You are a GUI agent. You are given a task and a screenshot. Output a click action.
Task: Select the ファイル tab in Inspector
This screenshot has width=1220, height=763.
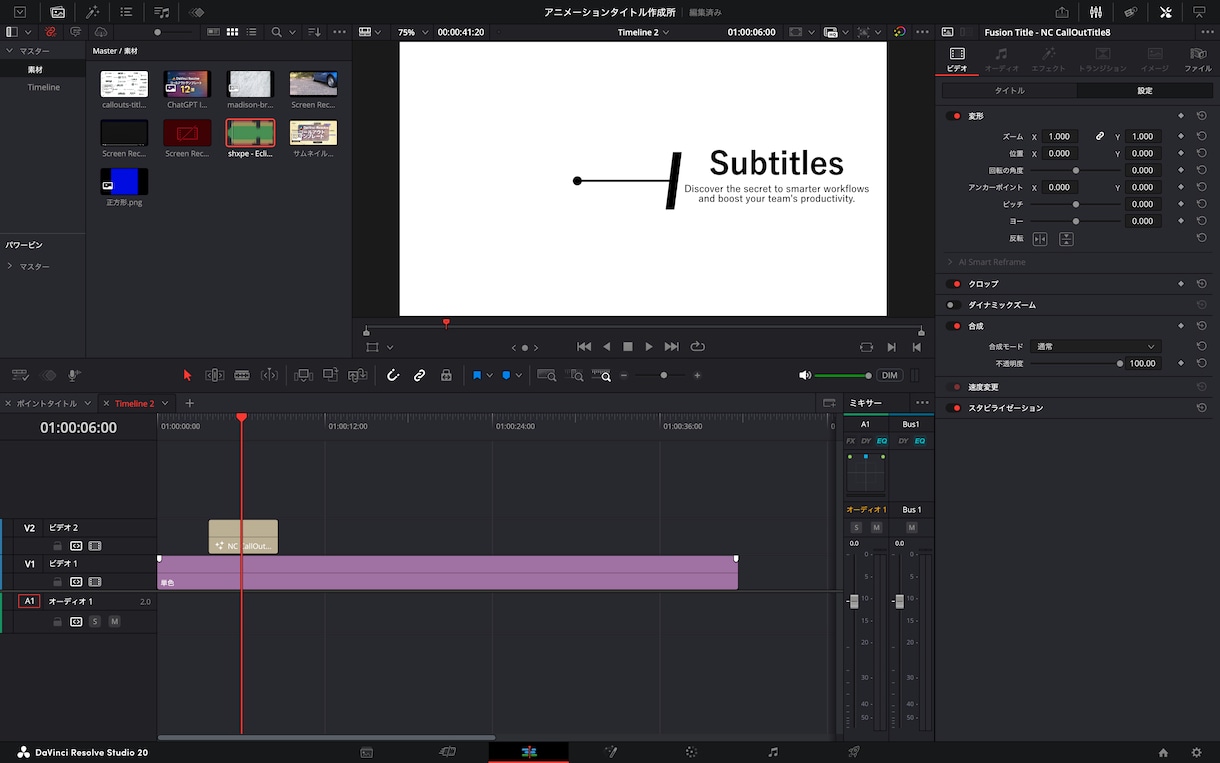pyautogui.click(x=1198, y=59)
